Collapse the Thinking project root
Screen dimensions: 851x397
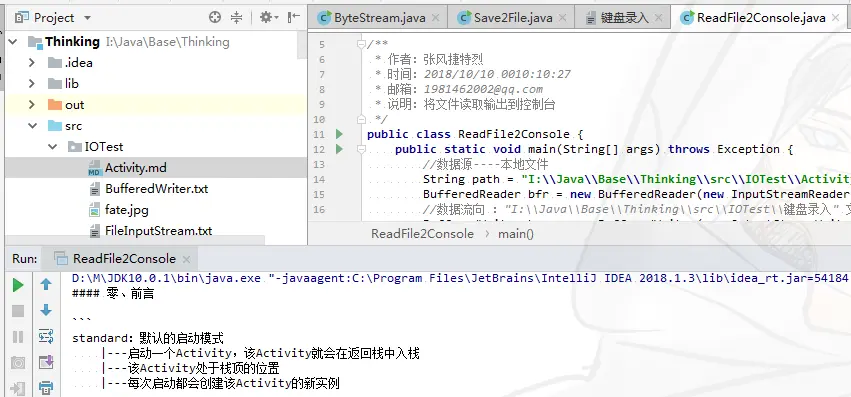(x=13, y=42)
